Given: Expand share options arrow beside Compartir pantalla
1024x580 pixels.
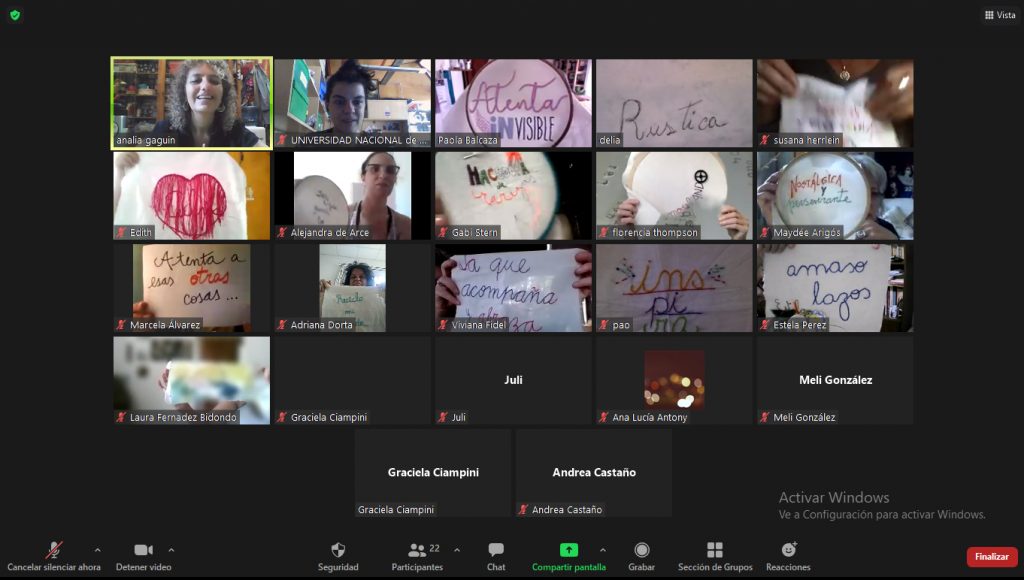Looking at the screenshot, I should (x=602, y=550).
